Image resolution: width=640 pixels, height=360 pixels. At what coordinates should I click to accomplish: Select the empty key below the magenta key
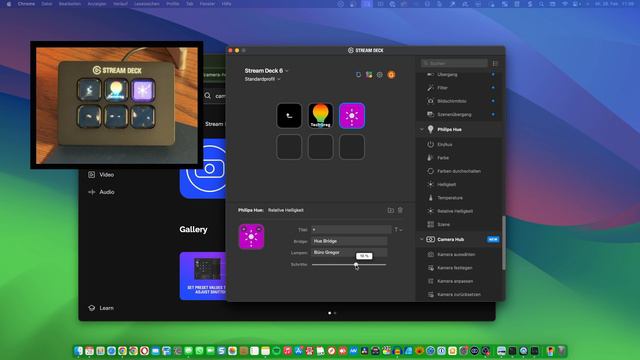(x=352, y=147)
